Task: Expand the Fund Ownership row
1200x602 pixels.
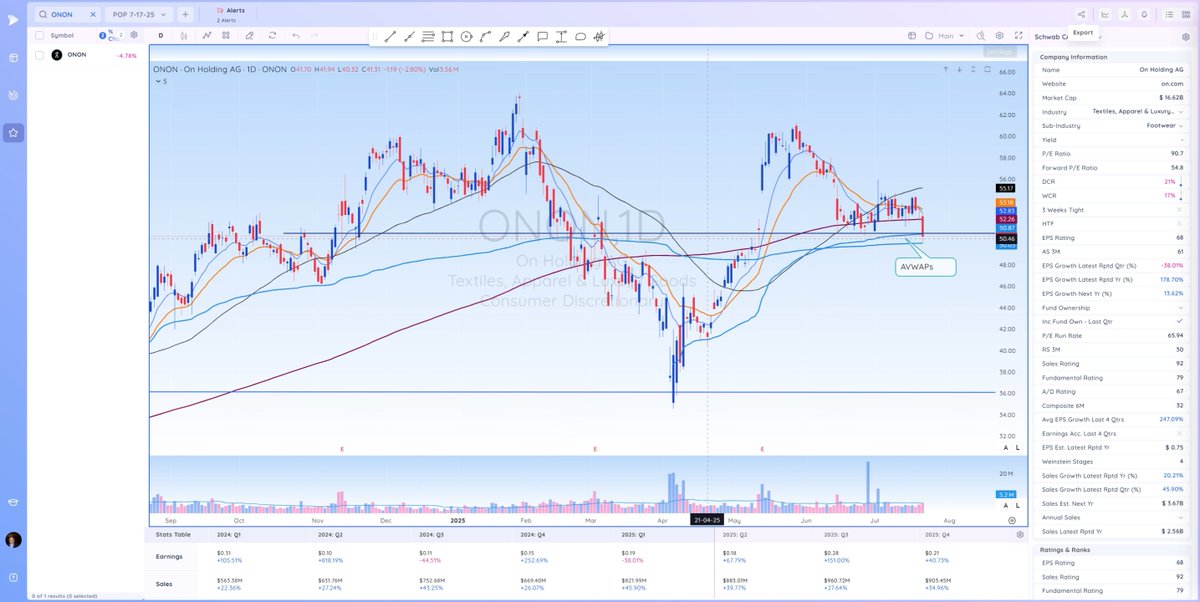Action: [x=1110, y=307]
